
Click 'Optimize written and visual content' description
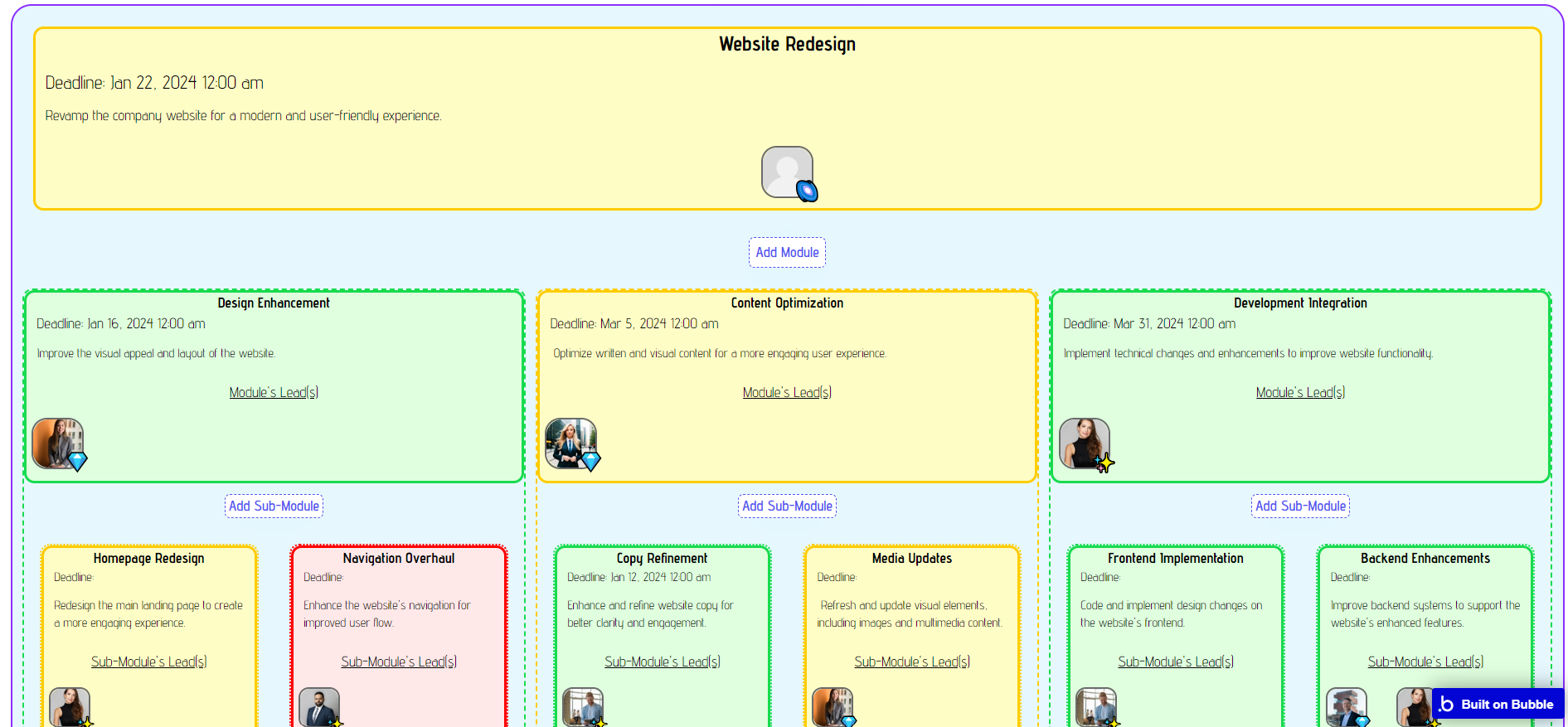point(720,354)
